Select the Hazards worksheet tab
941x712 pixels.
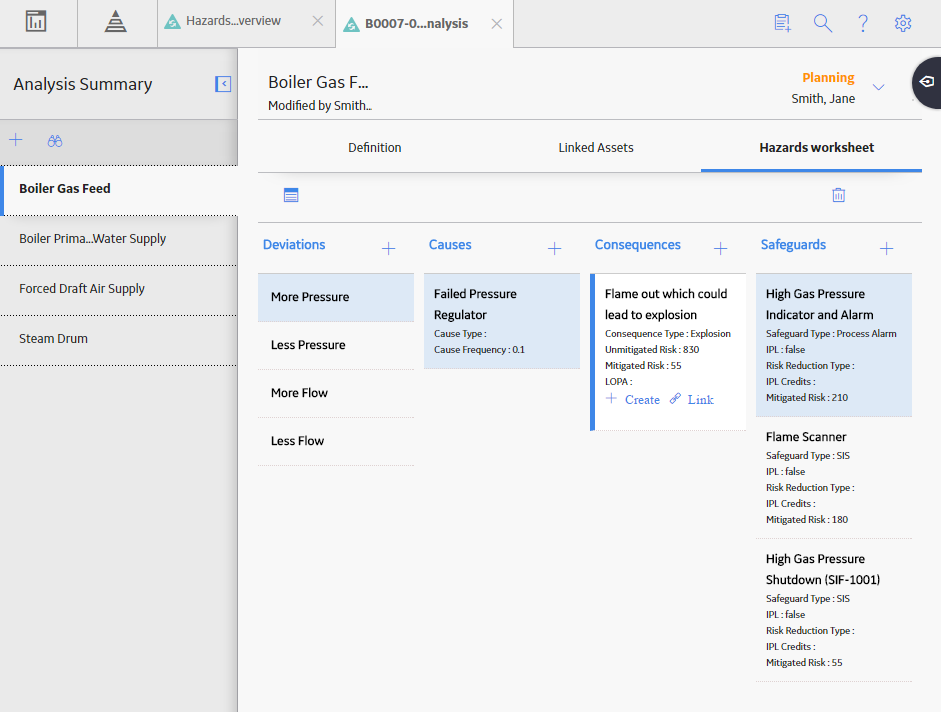point(816,148)
